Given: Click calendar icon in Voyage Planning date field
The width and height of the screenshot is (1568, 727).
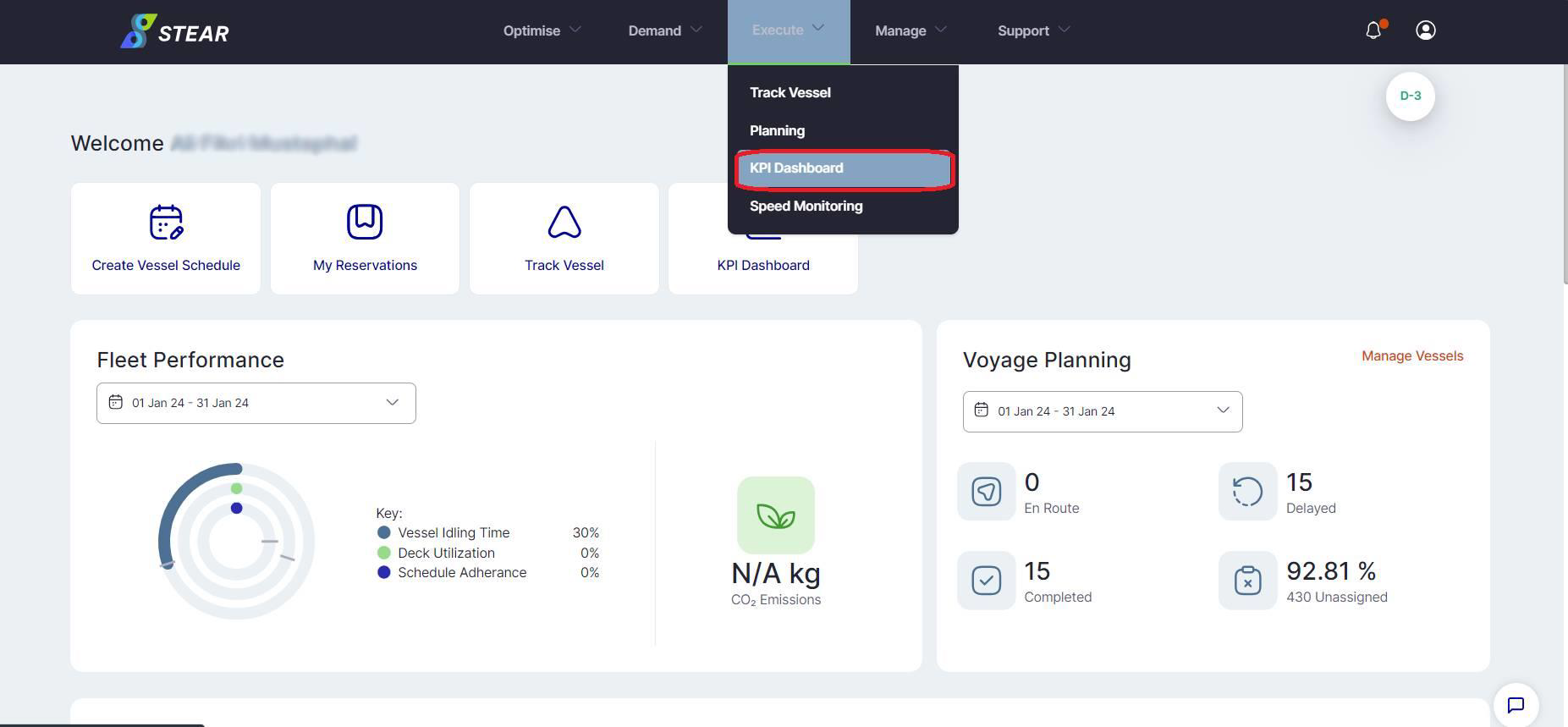Looking at the screenshot, I should (981, 410).
